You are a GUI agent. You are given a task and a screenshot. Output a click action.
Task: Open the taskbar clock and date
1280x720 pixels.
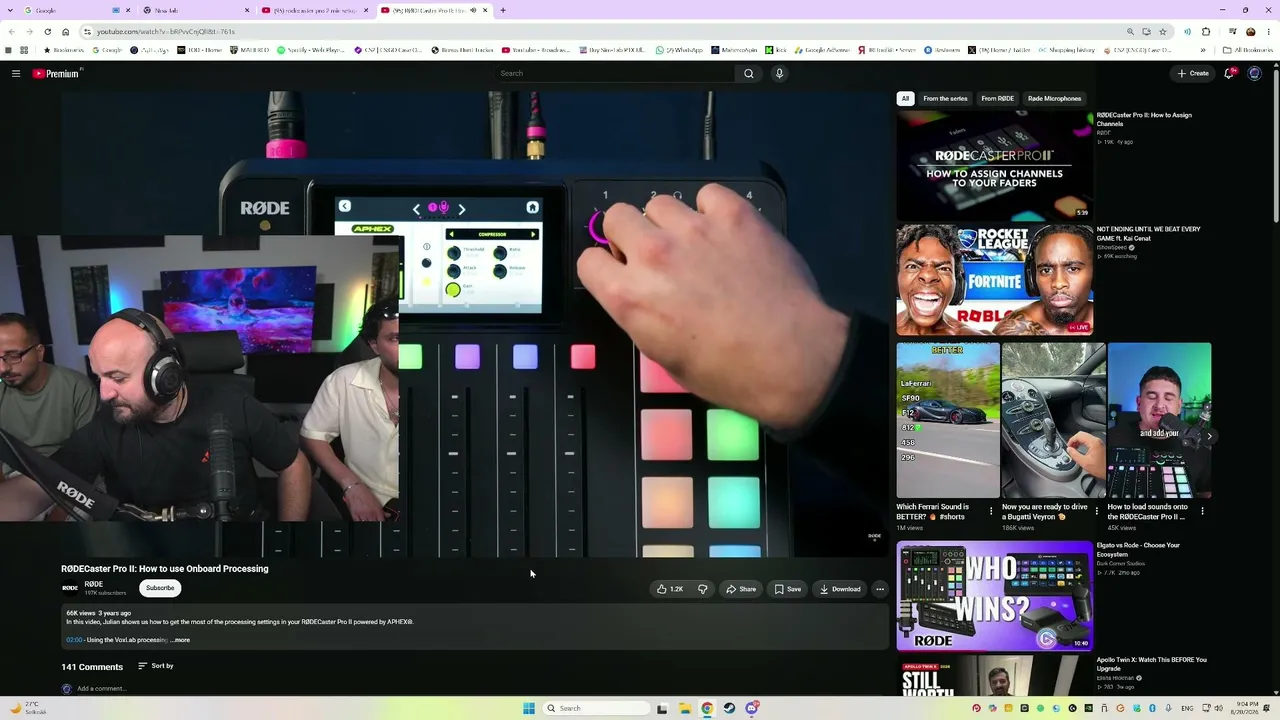pos(1246,708)
